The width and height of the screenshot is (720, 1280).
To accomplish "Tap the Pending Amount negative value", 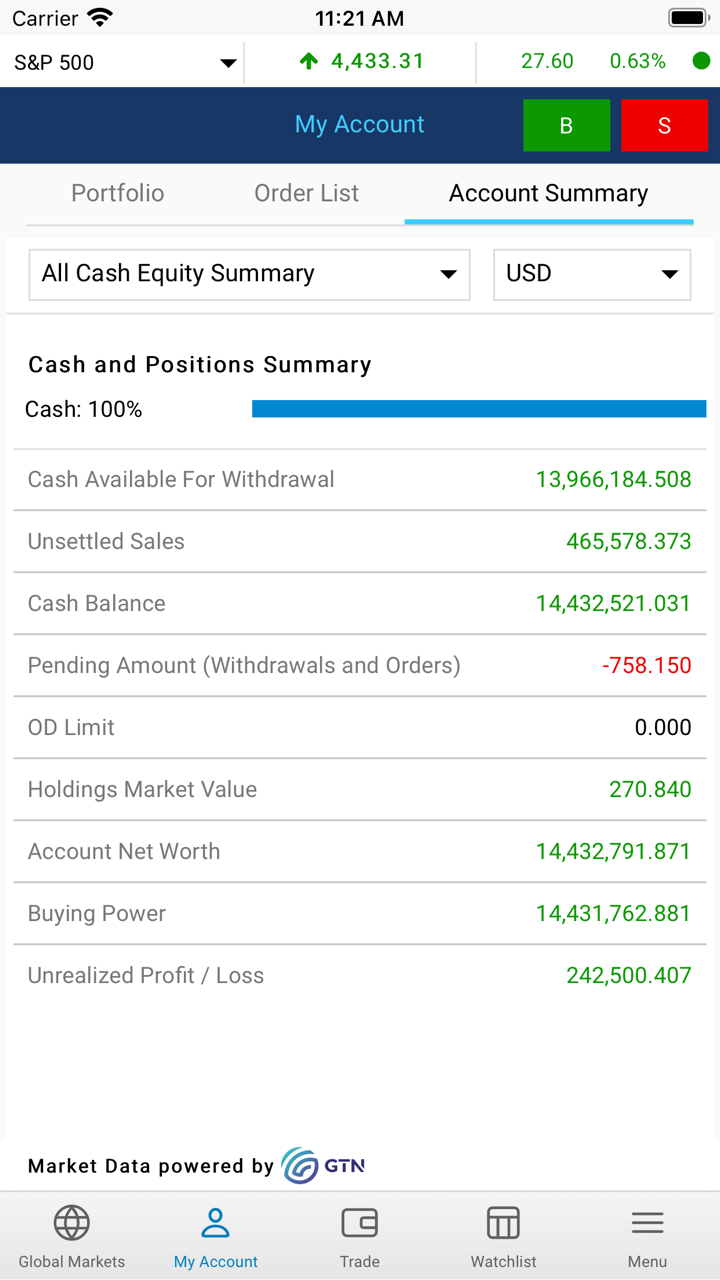I will 647,666.
